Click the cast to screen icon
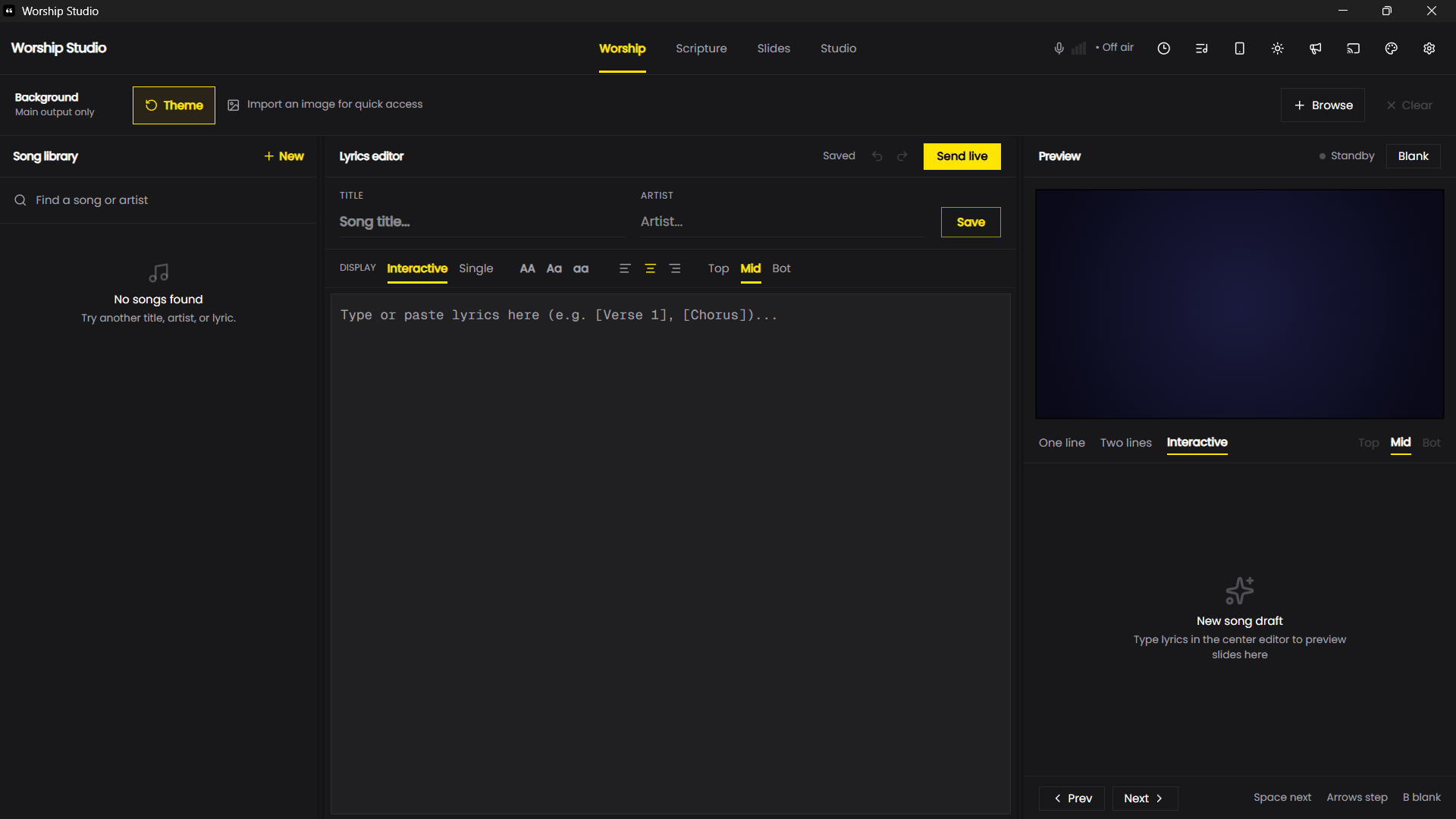The width and height of the screenshot is (1456, 819). tap(1353, 49)
